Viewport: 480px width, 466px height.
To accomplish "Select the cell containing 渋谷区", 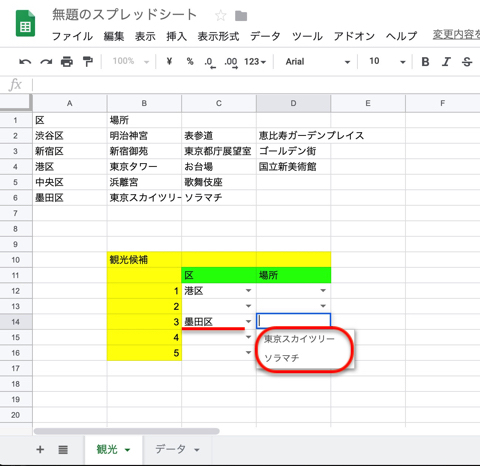I will (70, 136).
